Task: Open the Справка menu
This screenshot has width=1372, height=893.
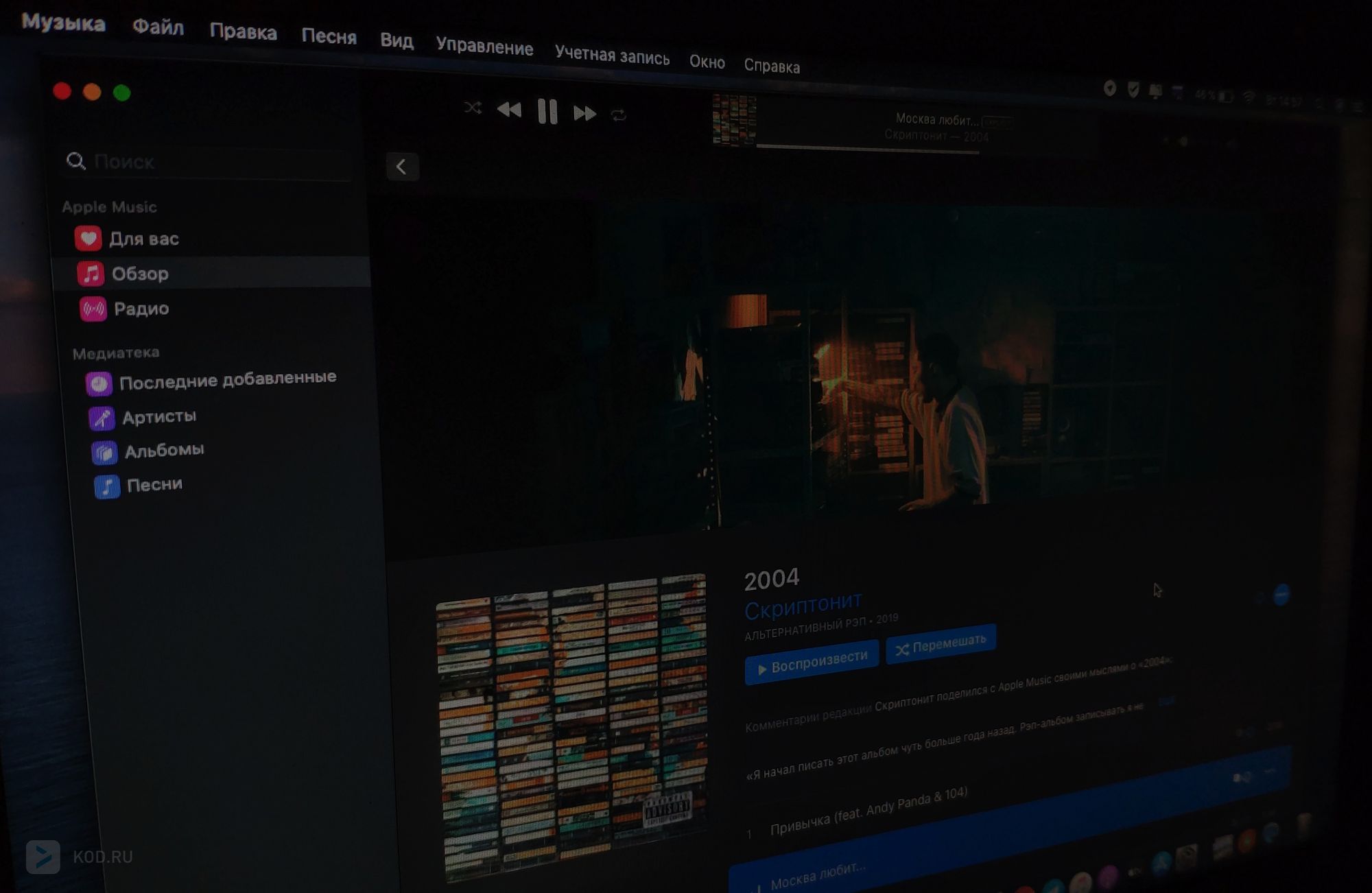Action: (772, 66)
